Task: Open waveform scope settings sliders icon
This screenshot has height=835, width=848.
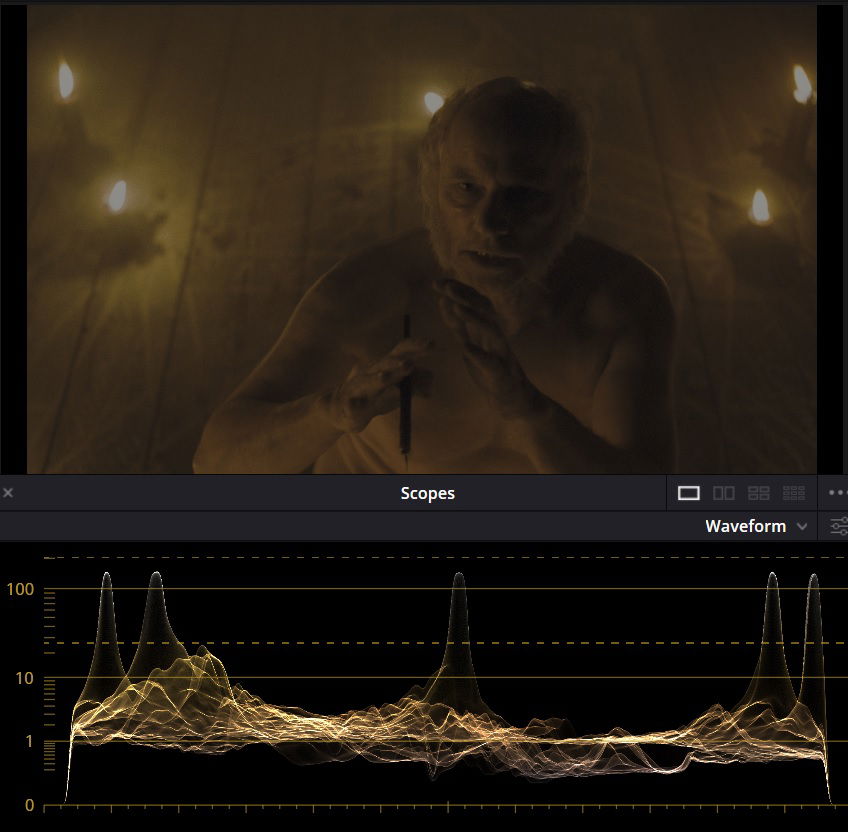Action: click(x=838, y=526)
